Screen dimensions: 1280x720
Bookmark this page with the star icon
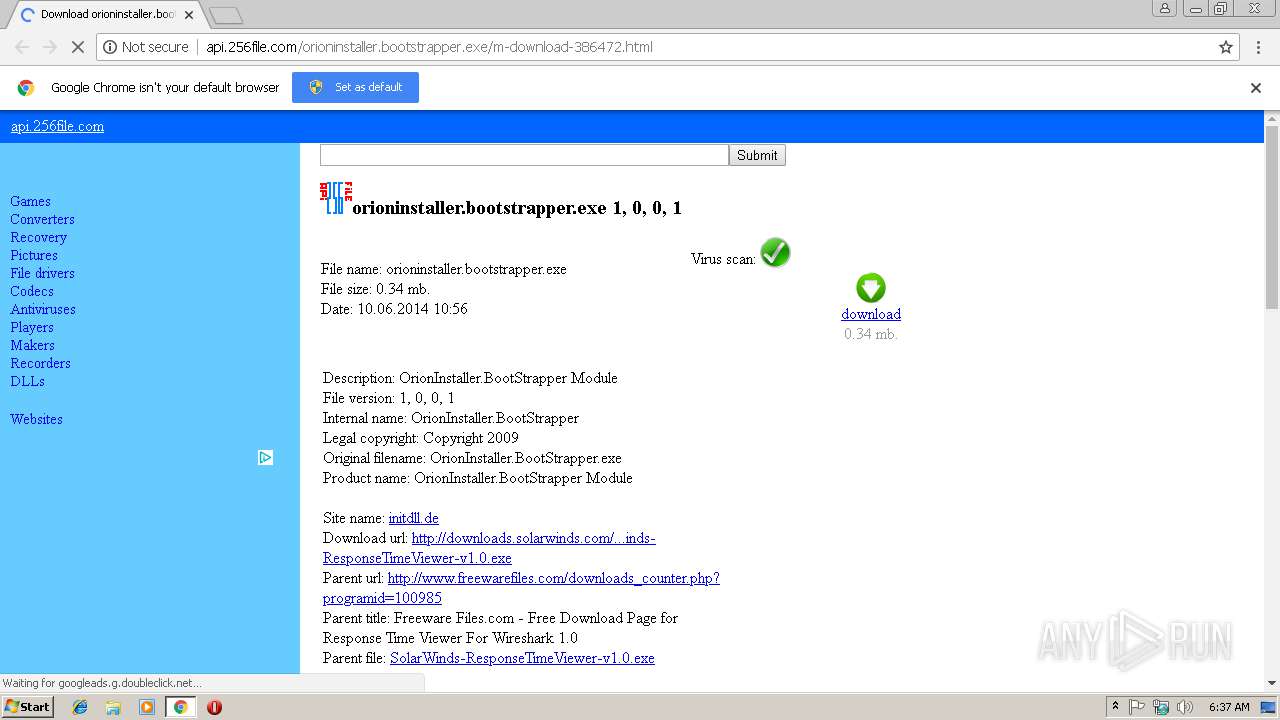click(x=1226, y=47)
